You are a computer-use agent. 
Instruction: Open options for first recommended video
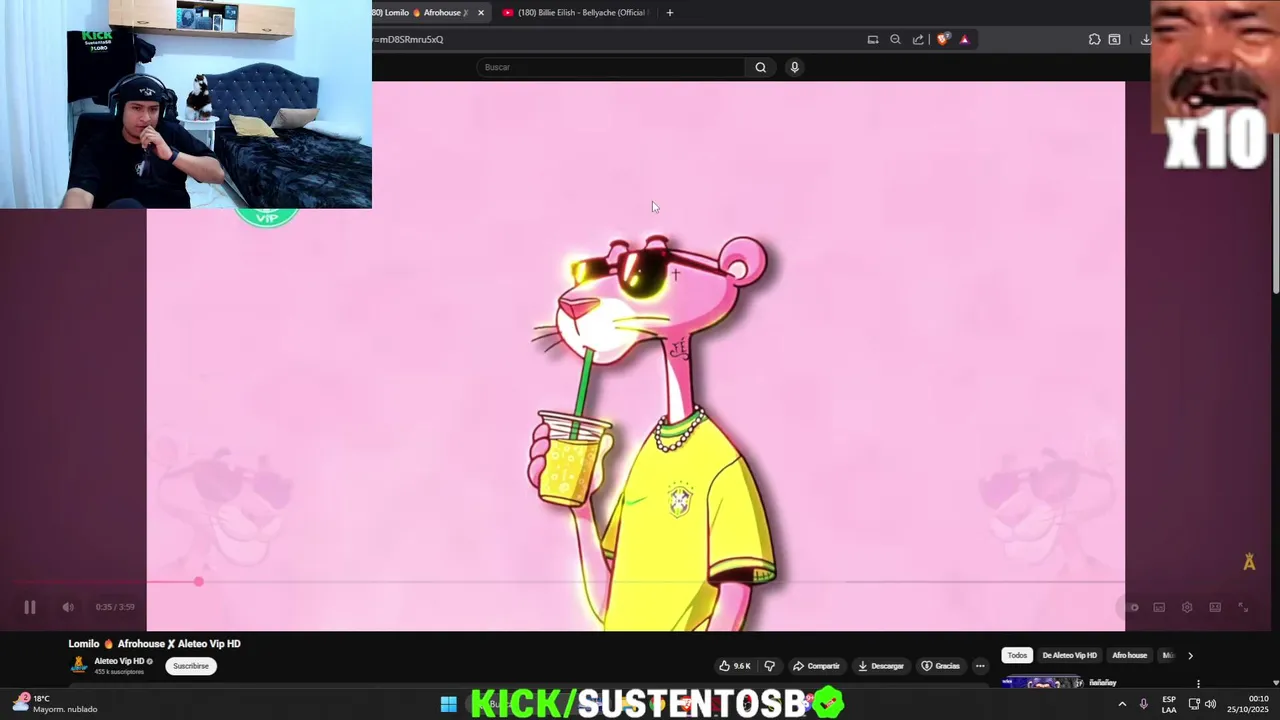(1198, 684)
